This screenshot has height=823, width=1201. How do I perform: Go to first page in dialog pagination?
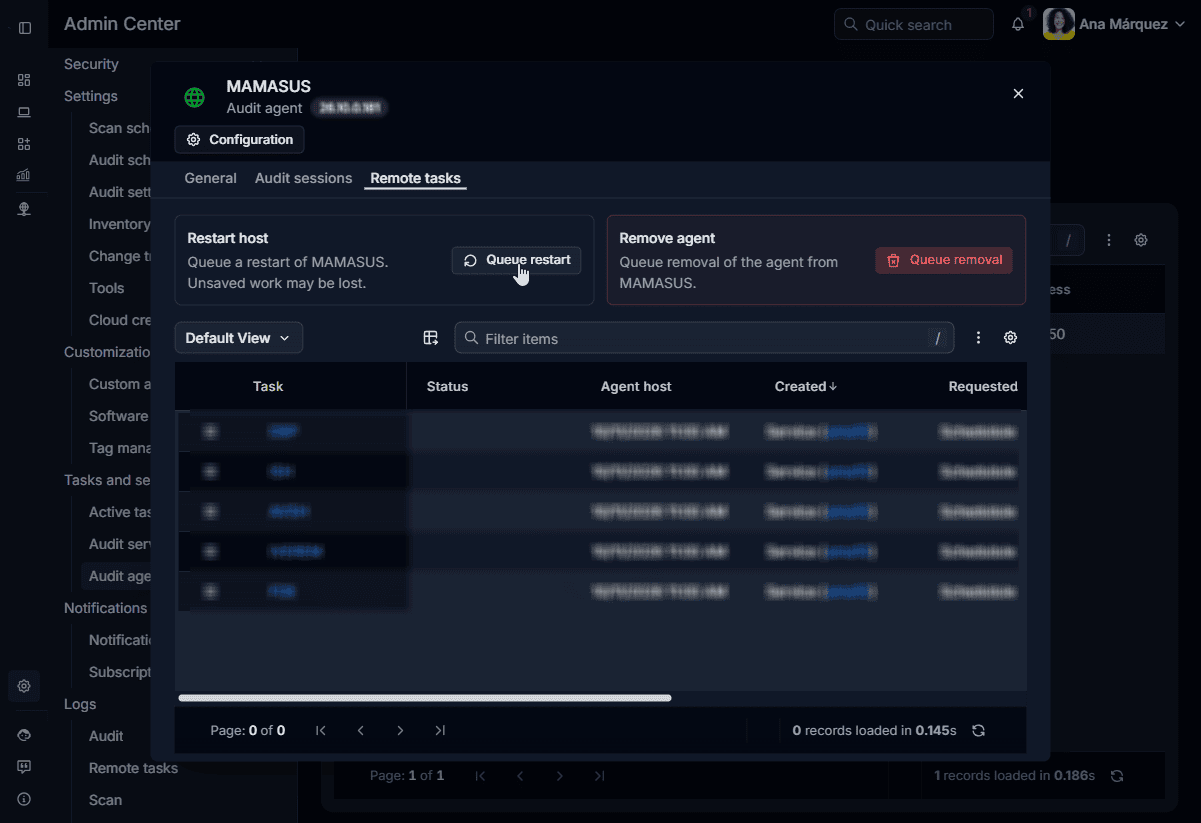pyautogui.click(x=321, y=731)
